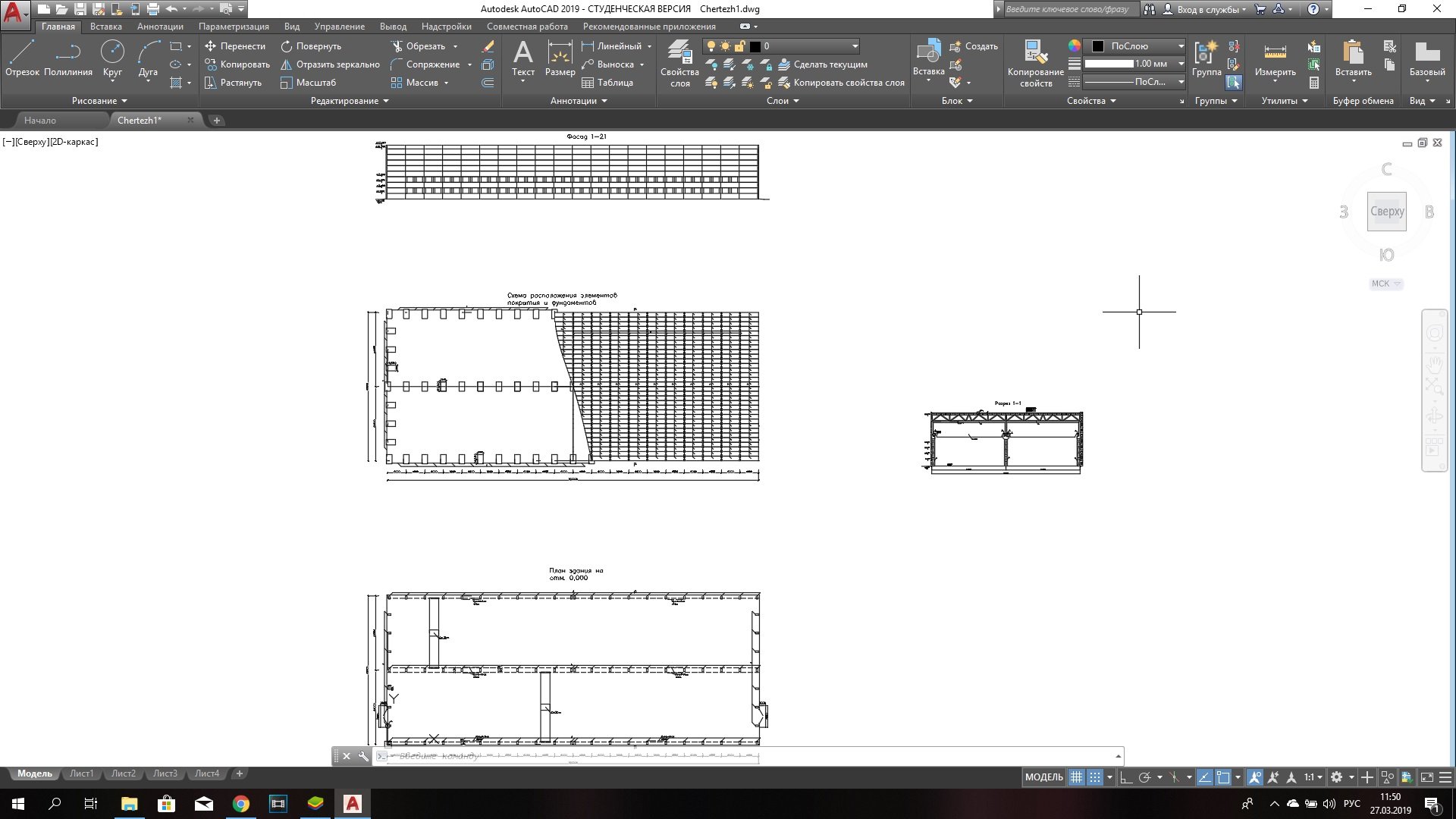
Task: Open the layer name dropdown showing 0
Action: coord(855,46)
